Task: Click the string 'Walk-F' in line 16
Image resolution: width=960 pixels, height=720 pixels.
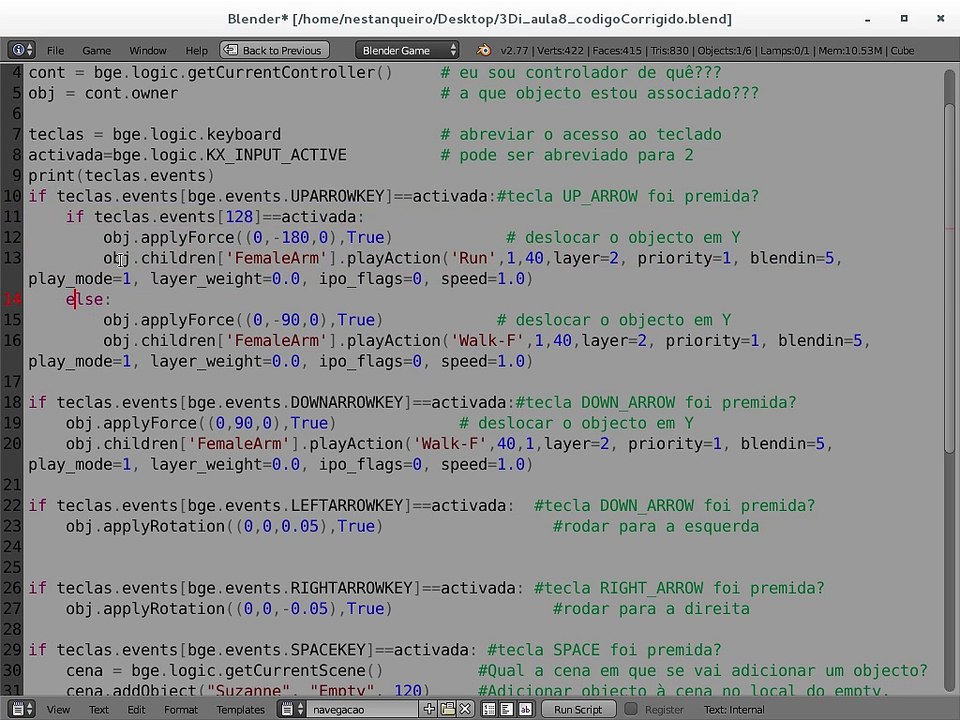Action: coord(487,340)
